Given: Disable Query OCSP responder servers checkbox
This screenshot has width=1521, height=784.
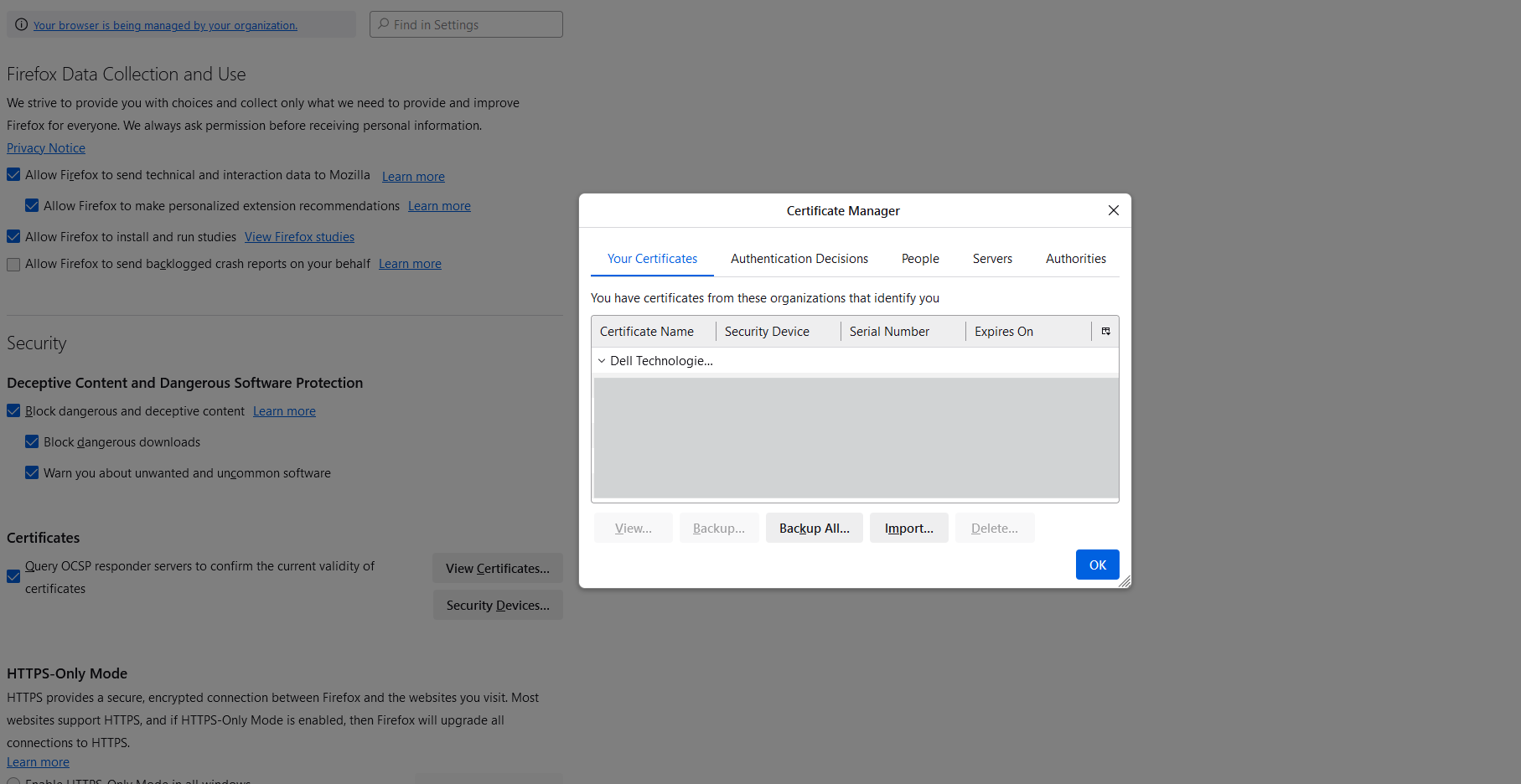Looking at the screenshot, I should [13, 576].
